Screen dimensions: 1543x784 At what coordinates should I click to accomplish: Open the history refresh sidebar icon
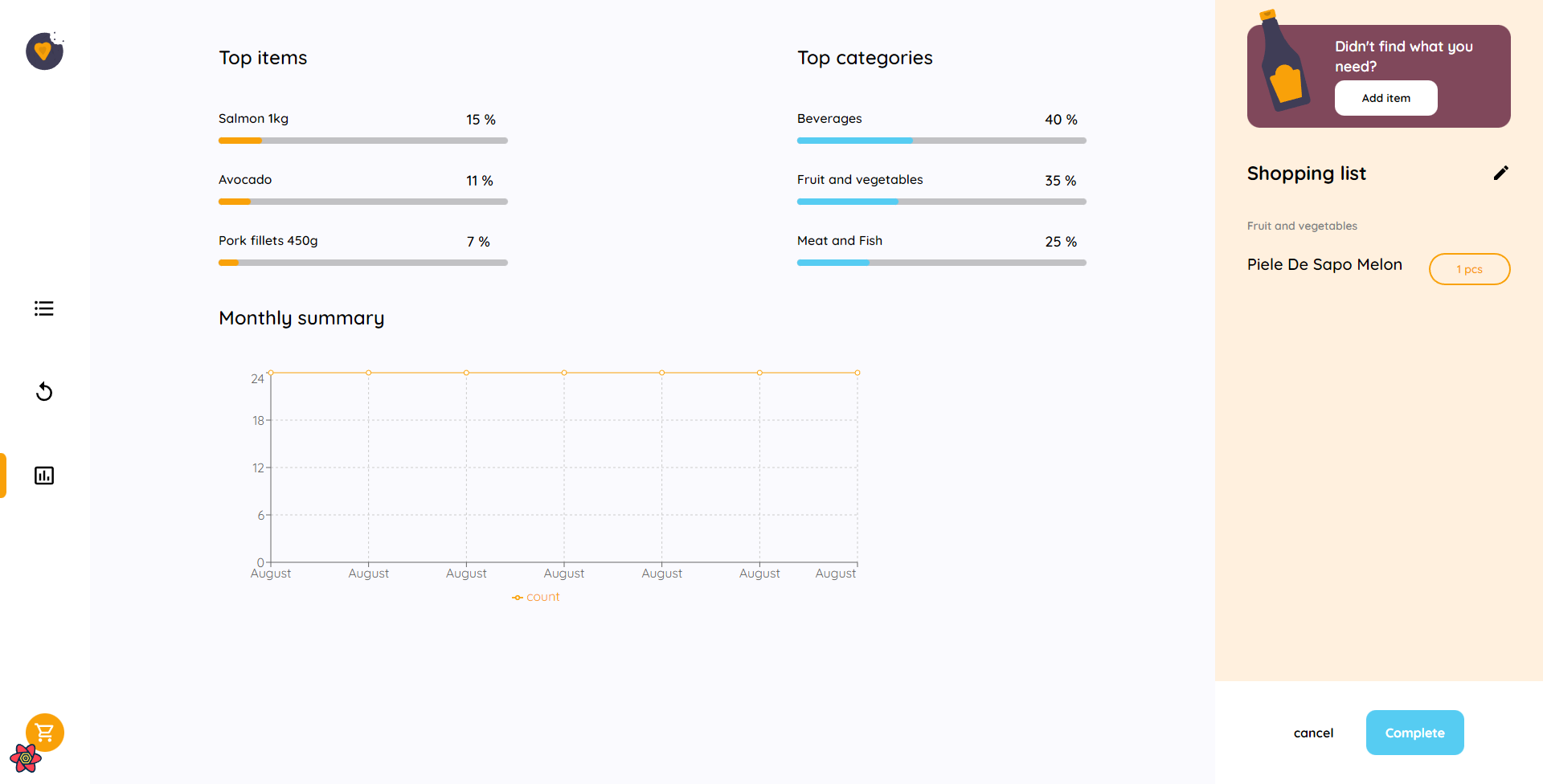pos(44,392)
